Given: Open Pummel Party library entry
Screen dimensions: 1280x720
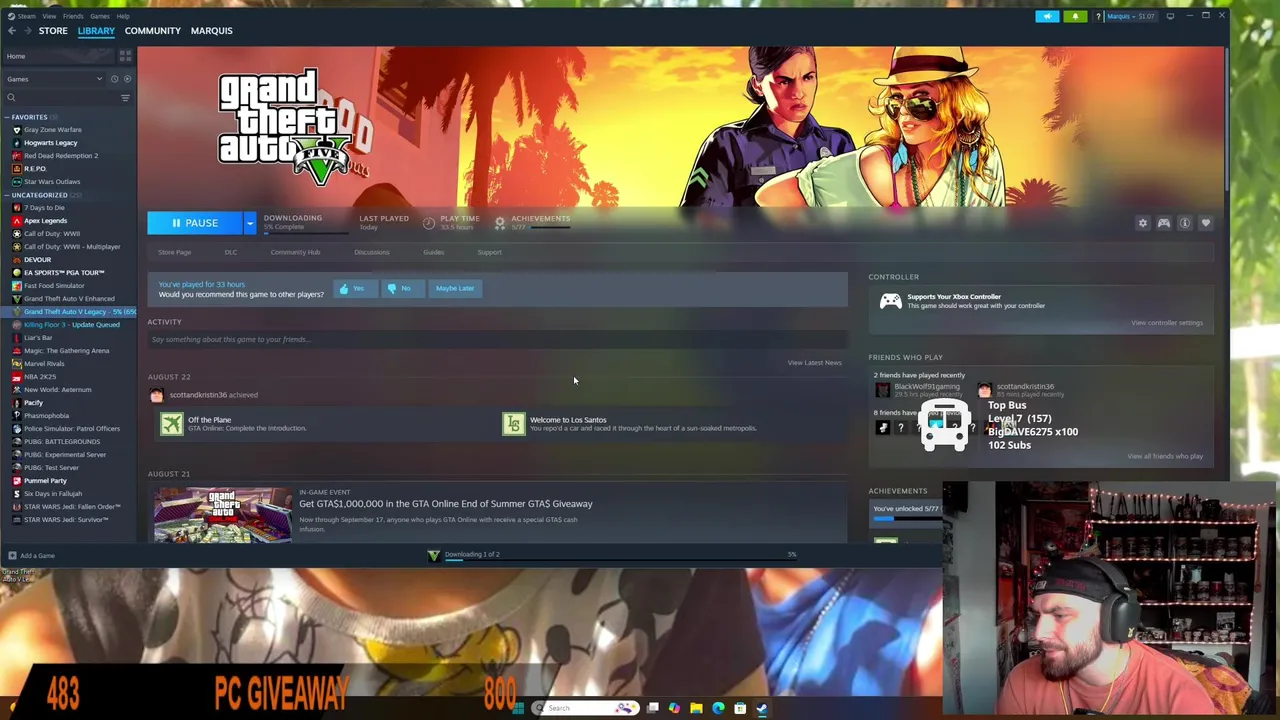Looking at the screenshot, I should coord(45,481).
